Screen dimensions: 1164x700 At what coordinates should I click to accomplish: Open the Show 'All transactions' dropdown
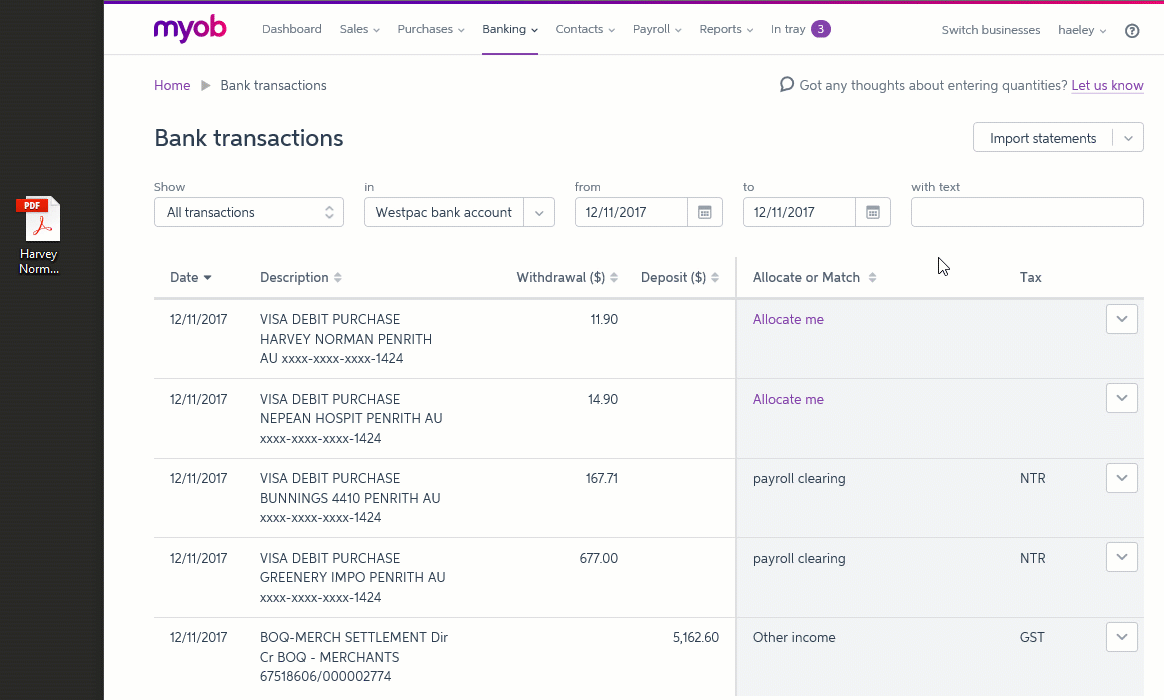pos(249,212)
